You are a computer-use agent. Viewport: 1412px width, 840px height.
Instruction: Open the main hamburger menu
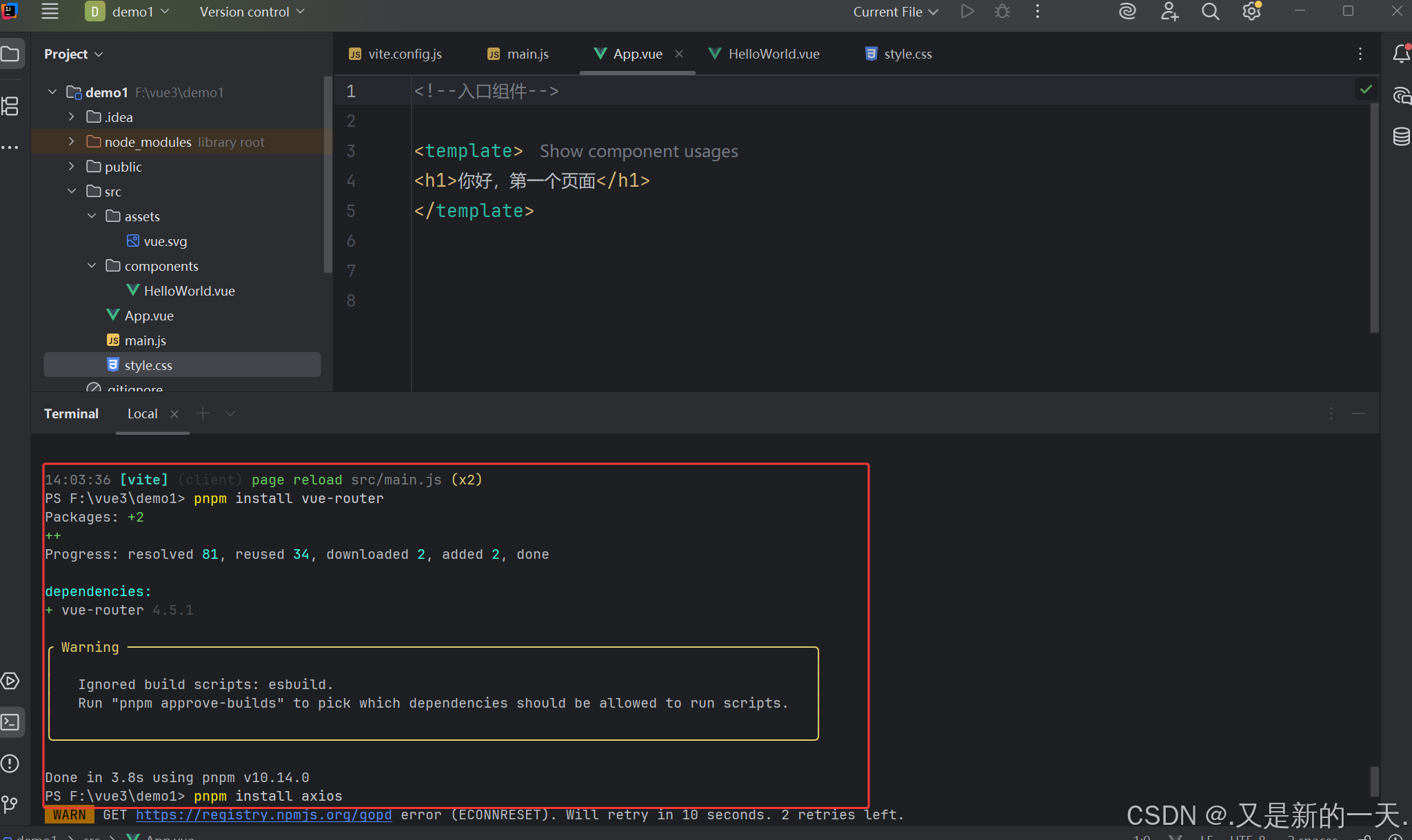[x=50, y=12]
